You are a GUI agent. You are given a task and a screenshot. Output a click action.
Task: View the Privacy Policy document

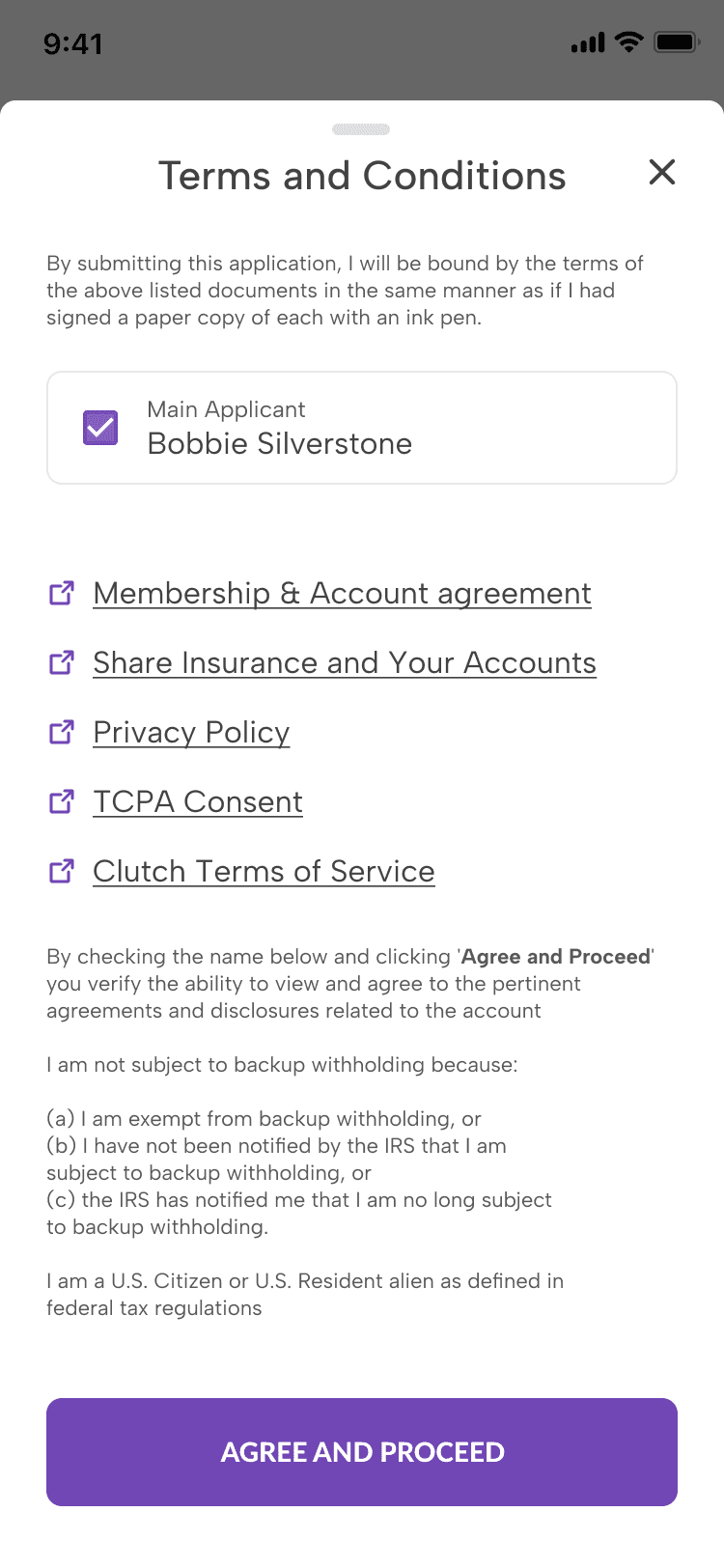point(191,732)
